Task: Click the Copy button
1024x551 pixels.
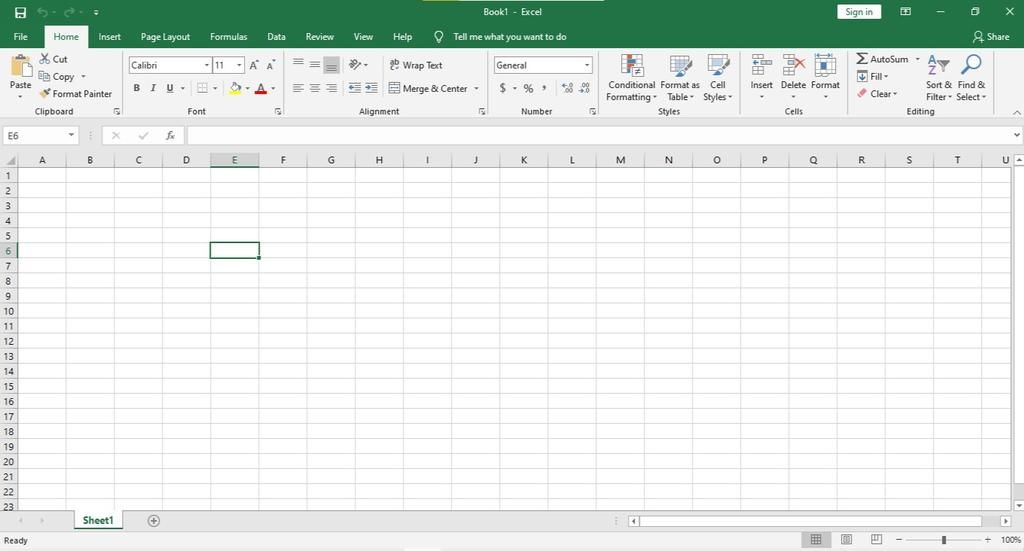Action: pyautogui.click(x=57, y=76)
